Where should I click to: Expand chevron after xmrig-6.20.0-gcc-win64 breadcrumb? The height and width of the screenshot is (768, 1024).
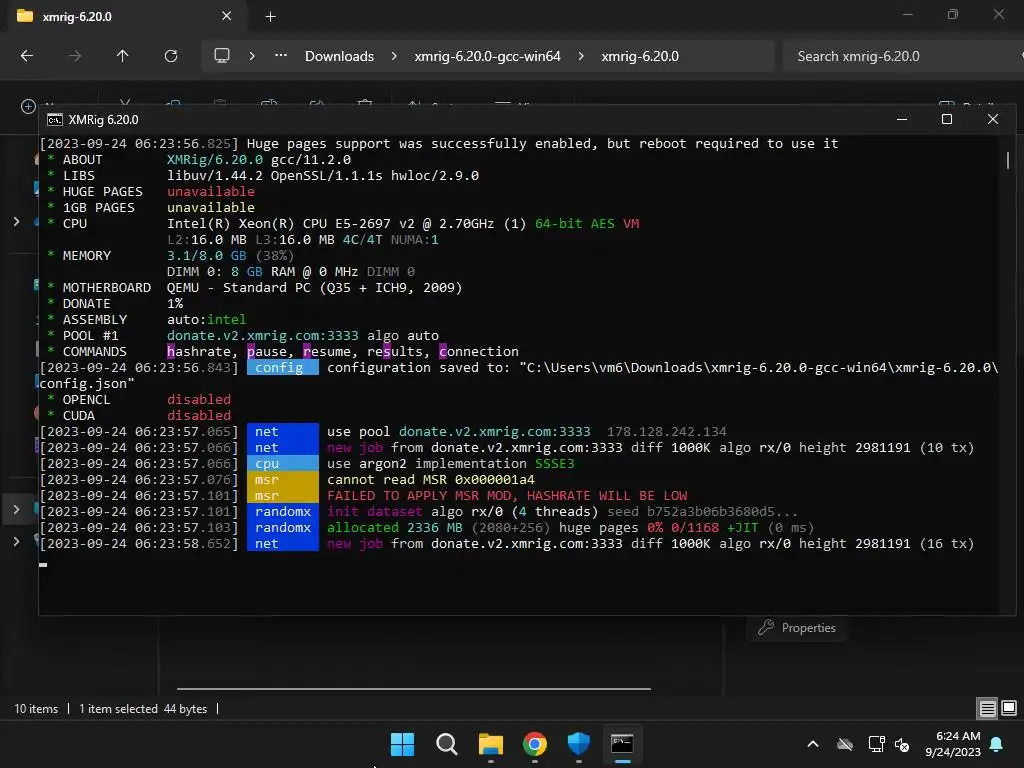point(581,56)
